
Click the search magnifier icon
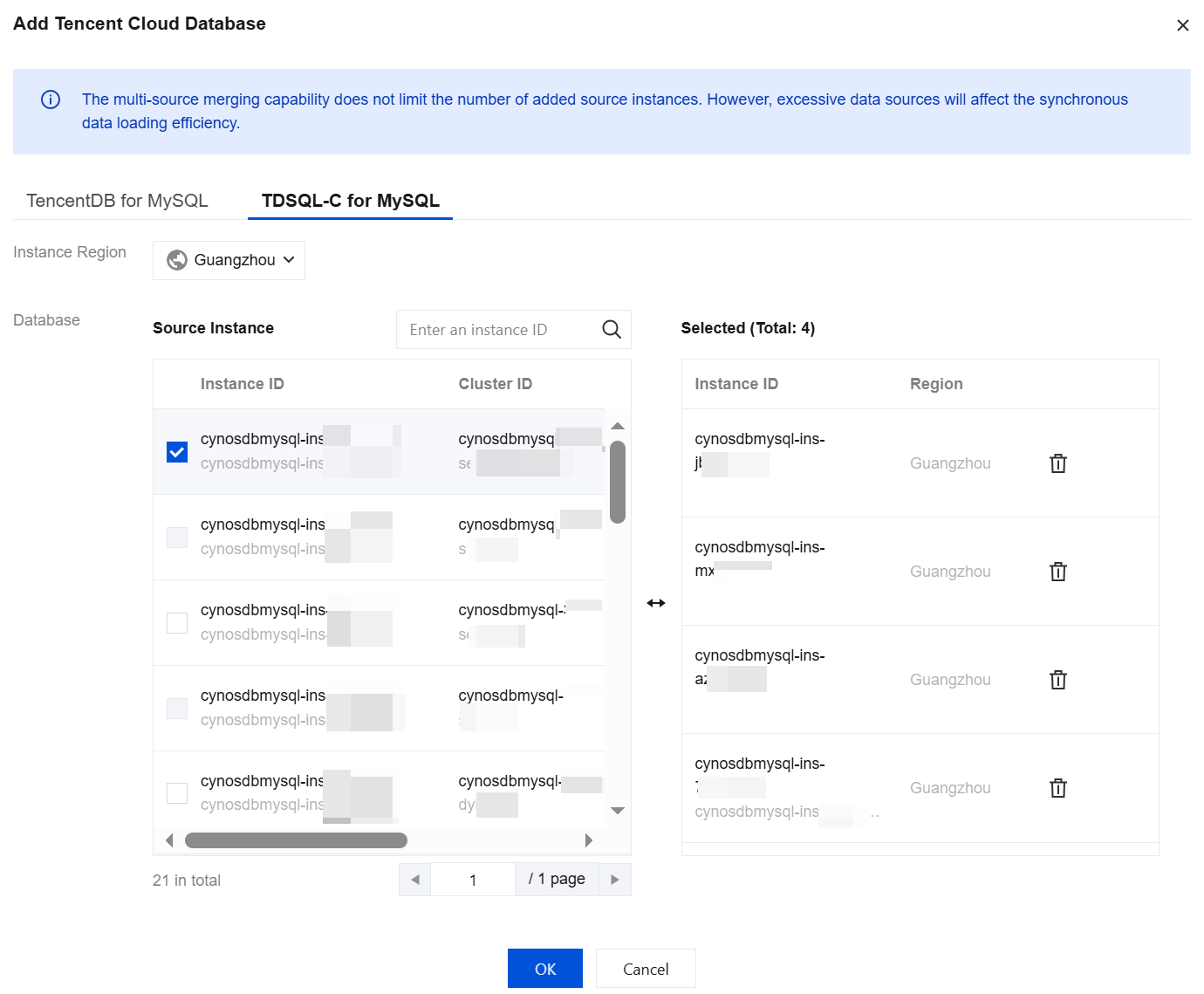[612, 330]
